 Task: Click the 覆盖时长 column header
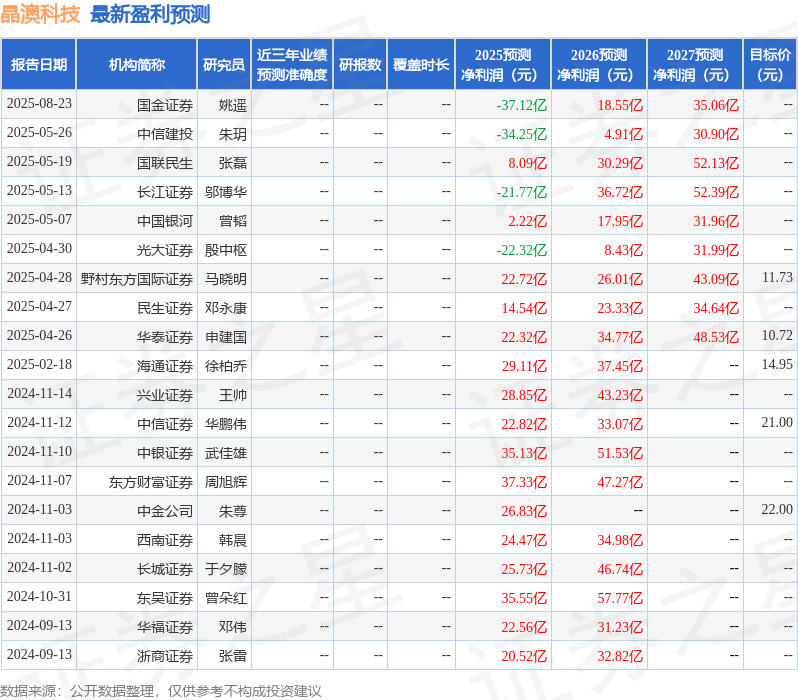tap(421, 65)
